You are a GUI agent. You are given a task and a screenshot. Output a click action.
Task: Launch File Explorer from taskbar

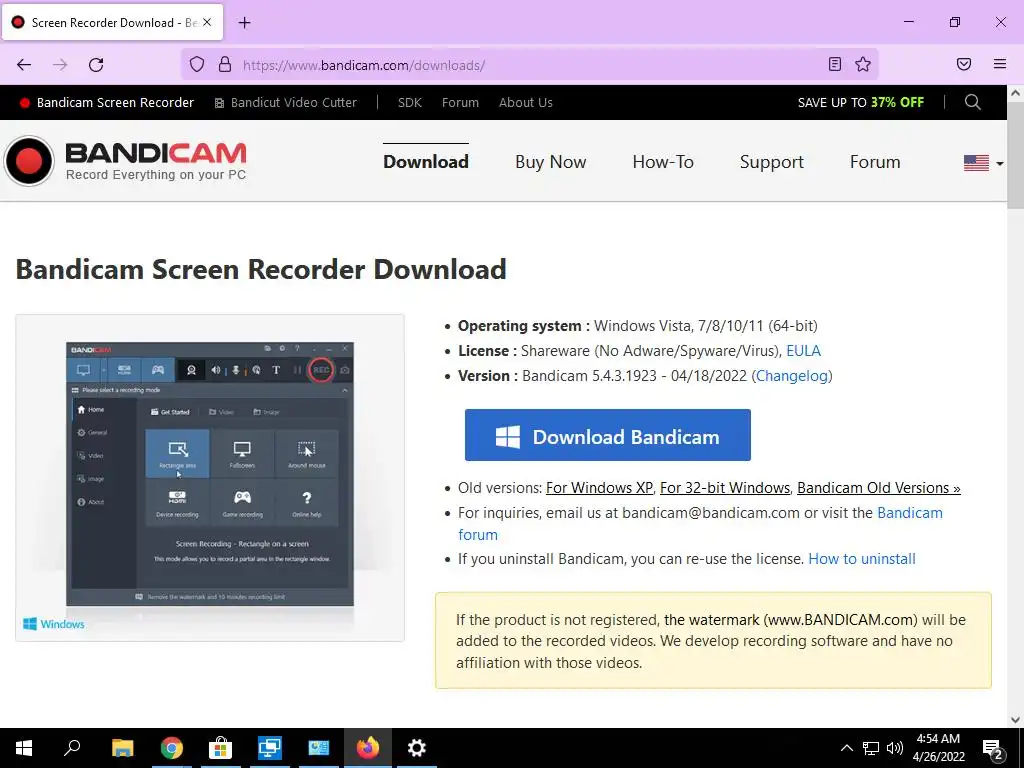(x=122, y=748)
